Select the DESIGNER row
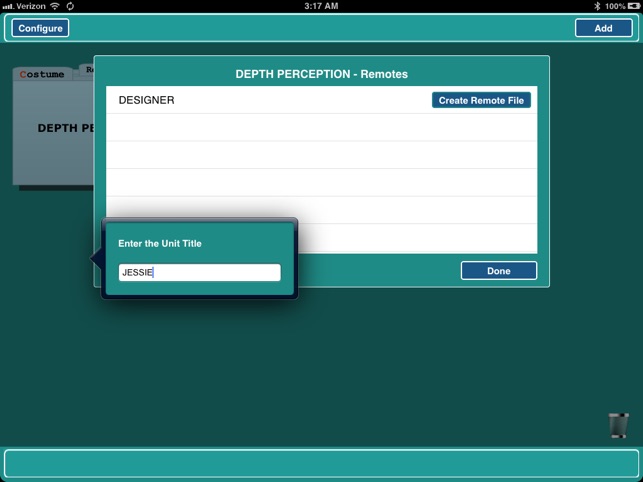Viewport: 643px width, 482px height. [x=322, y=100]
